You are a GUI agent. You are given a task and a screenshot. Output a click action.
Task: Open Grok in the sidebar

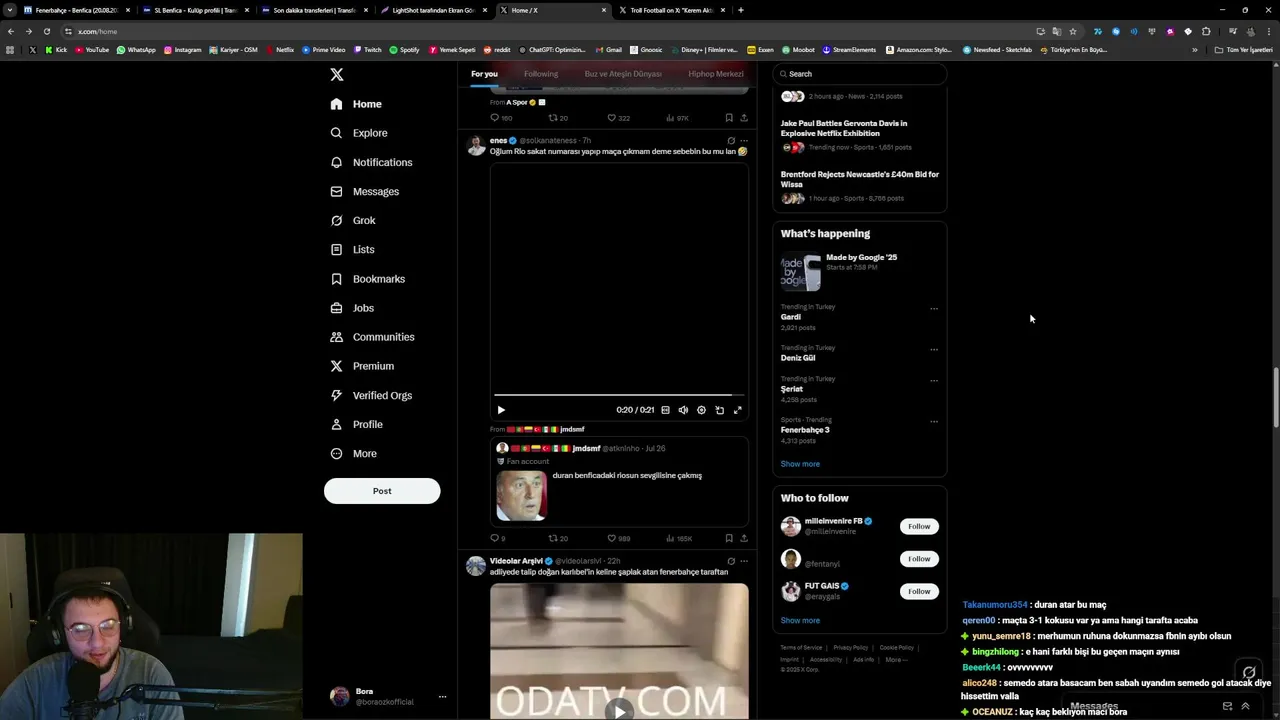pos(353,220)
